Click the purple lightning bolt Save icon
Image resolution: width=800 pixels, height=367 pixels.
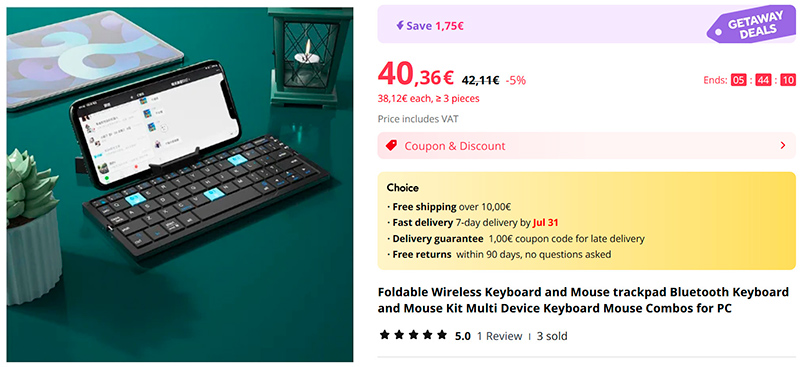400,26
